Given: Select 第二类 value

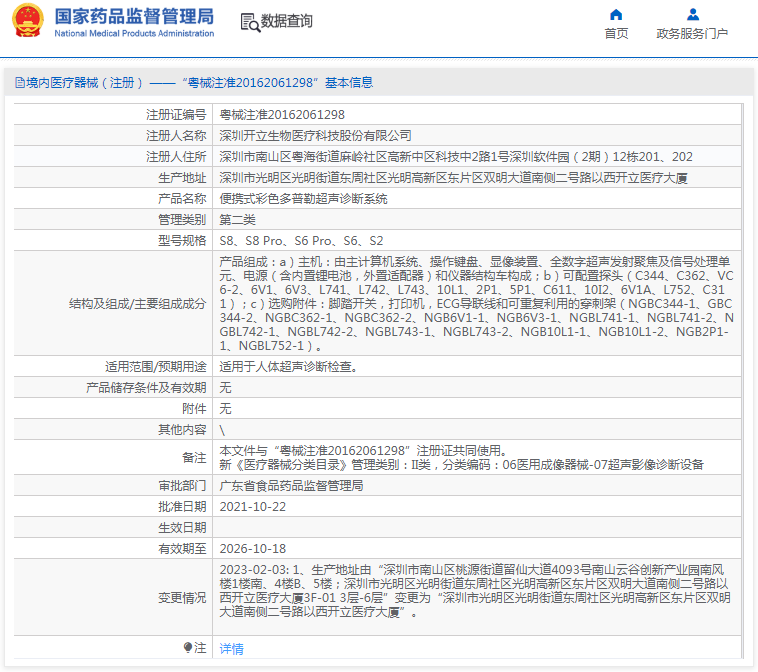Looking at the screenshot, I should (237, 220).
